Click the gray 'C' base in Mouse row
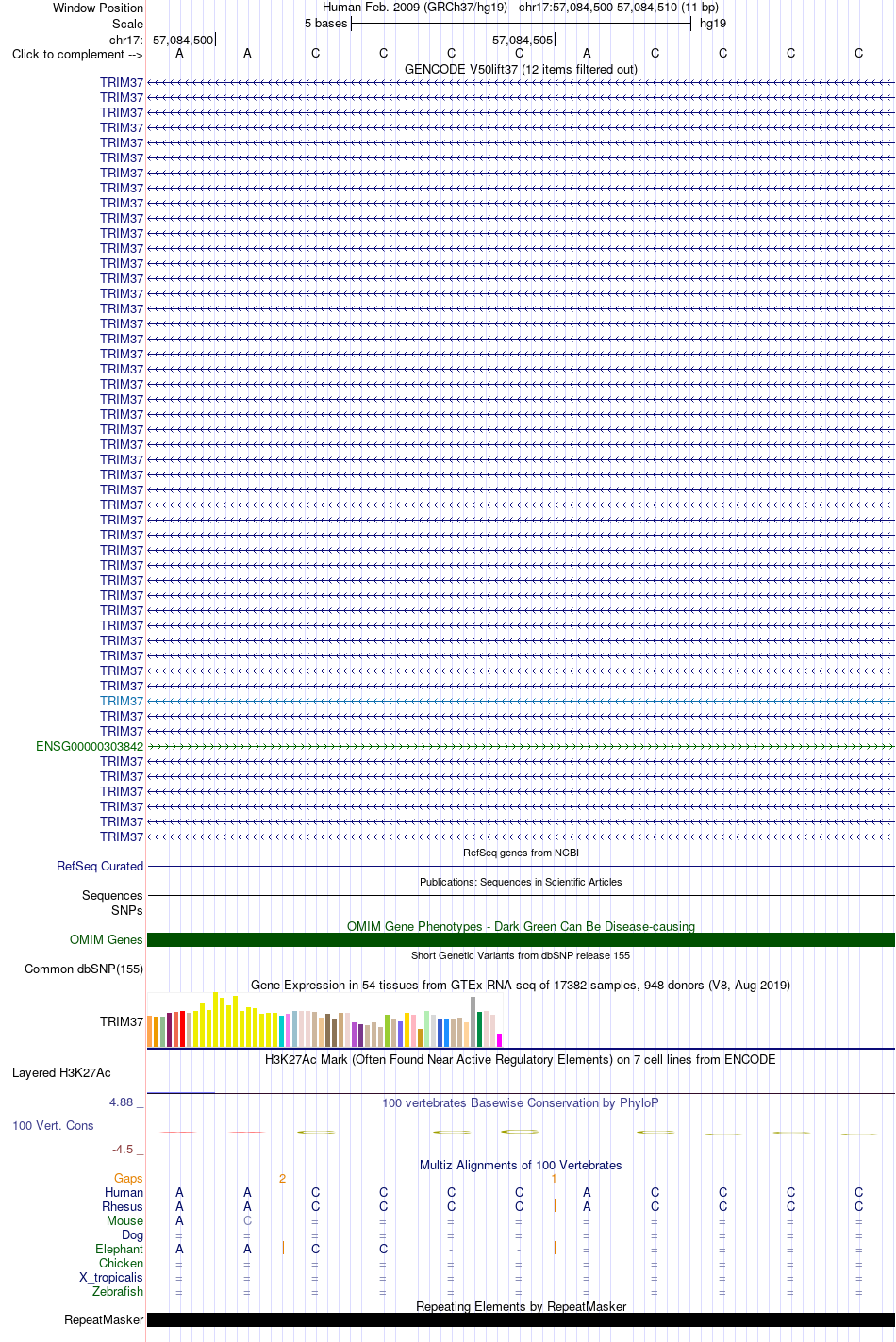Viewport: 896px width, 1342px height. (247, 1220)
